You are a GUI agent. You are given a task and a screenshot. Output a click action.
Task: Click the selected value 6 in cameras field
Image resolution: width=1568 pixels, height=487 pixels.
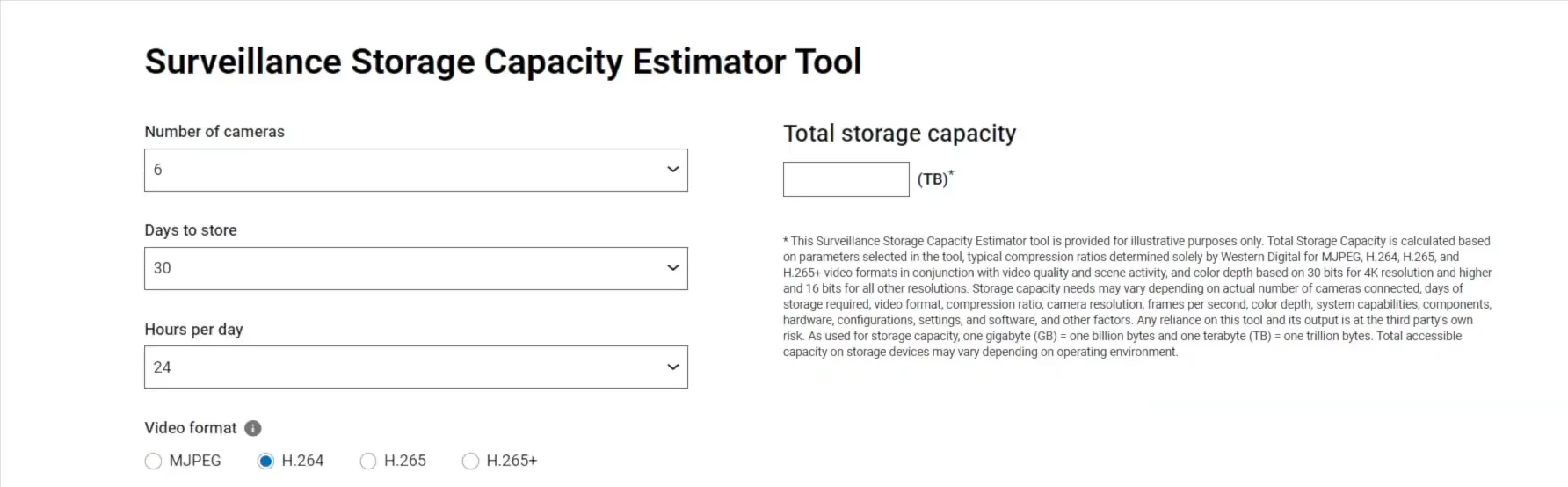pos(158,170)
